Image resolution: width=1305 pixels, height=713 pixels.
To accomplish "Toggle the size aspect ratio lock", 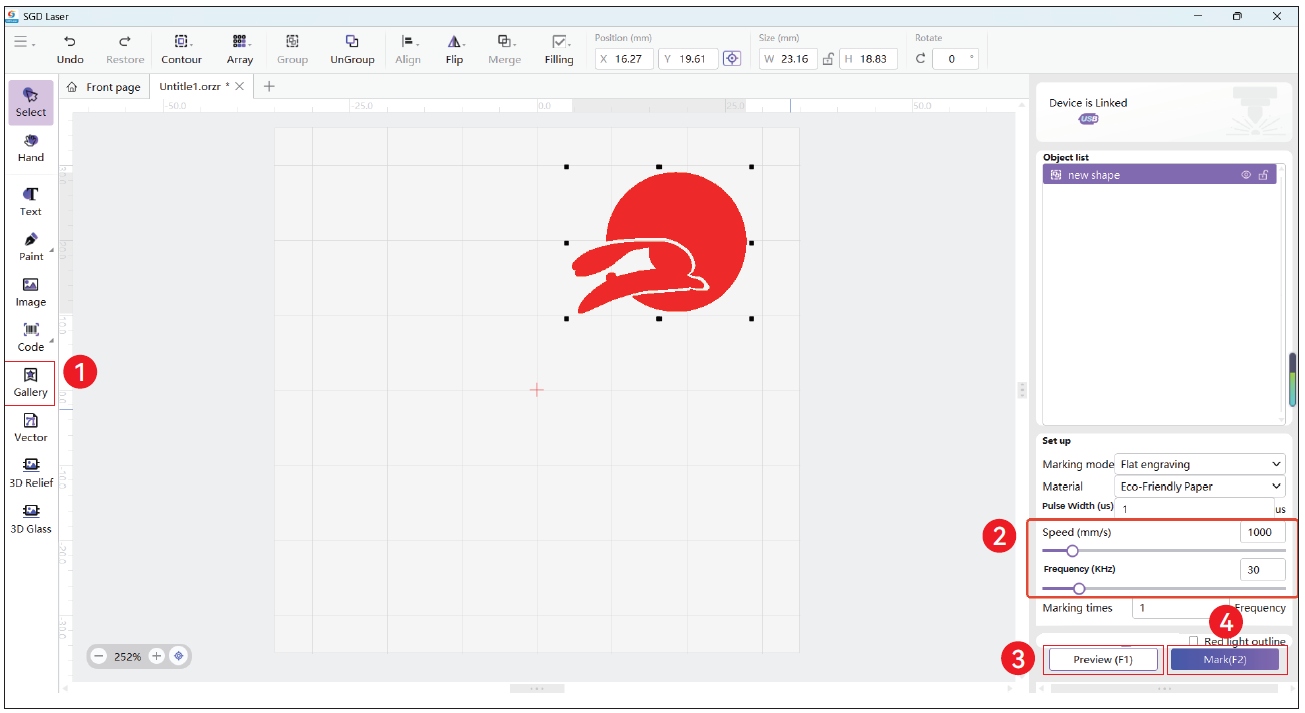I will (828, 59).
